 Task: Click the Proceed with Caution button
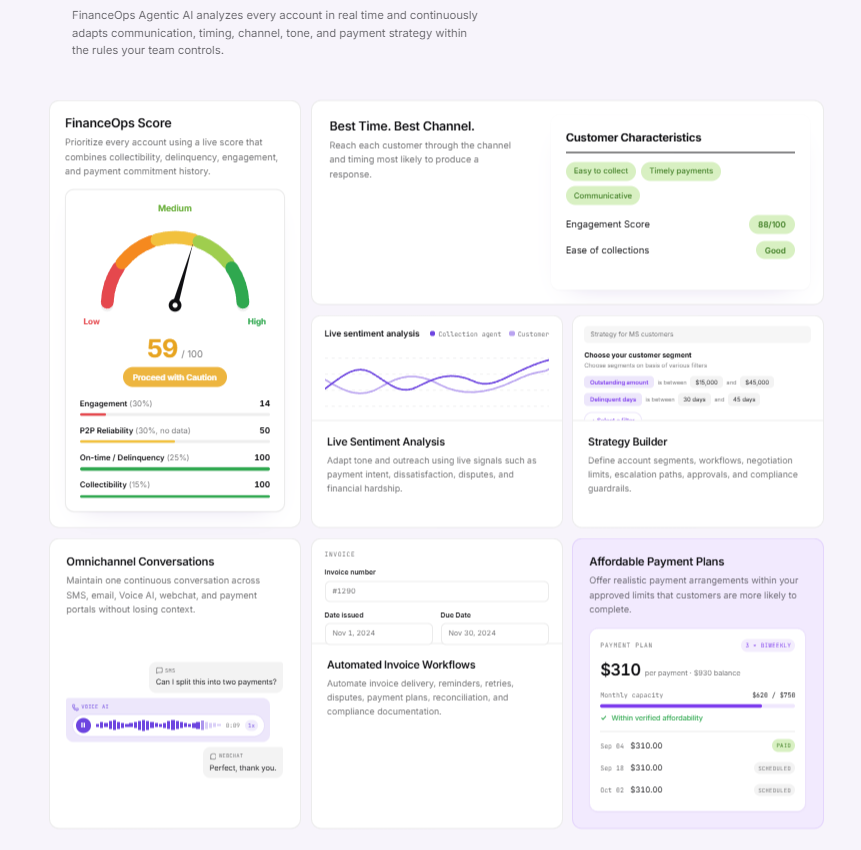pyautogui.click(x=175, y=377)
